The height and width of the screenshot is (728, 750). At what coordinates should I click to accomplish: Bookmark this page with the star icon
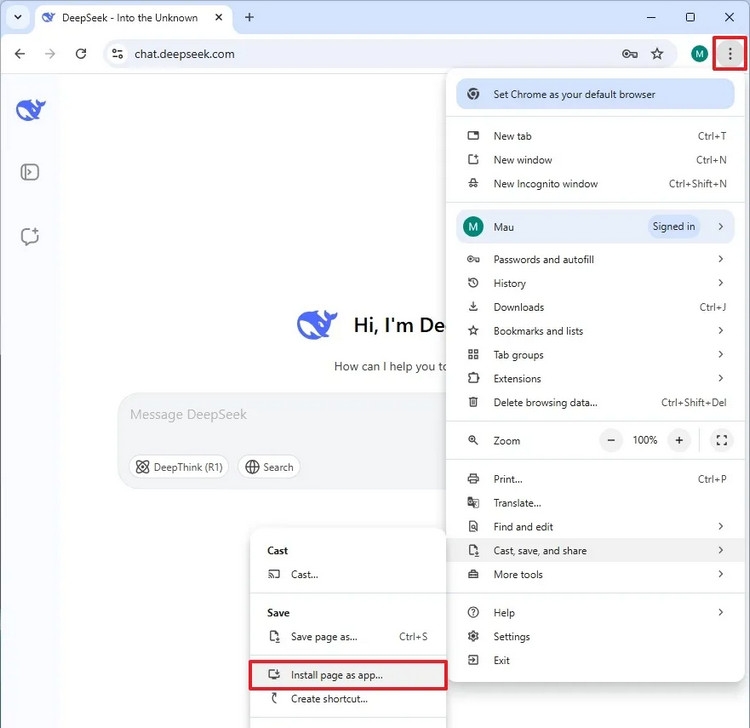pyautogui.click(x=657, y=54)
